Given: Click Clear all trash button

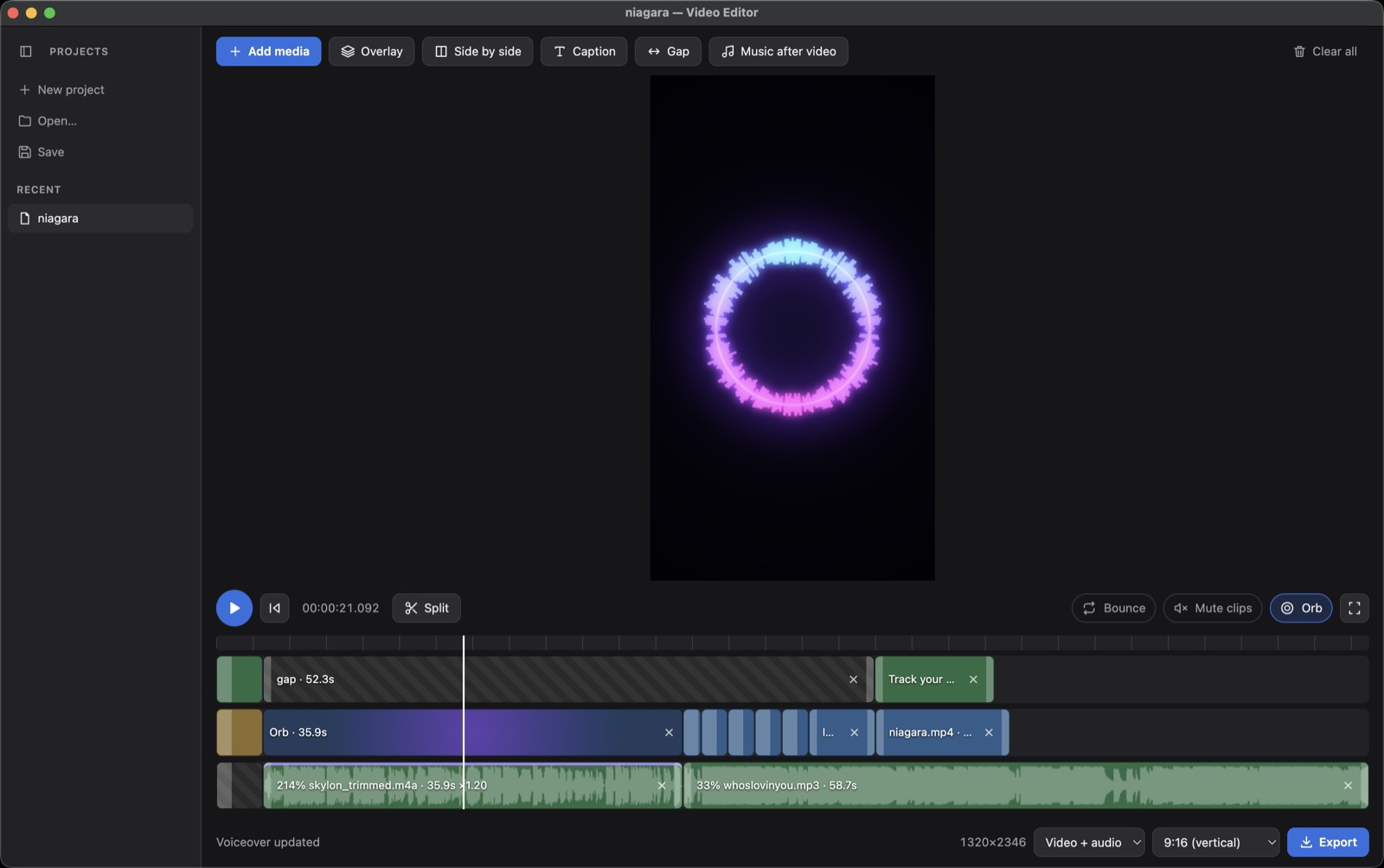Looking at the screenshot, I should (x=1324, y=51).
